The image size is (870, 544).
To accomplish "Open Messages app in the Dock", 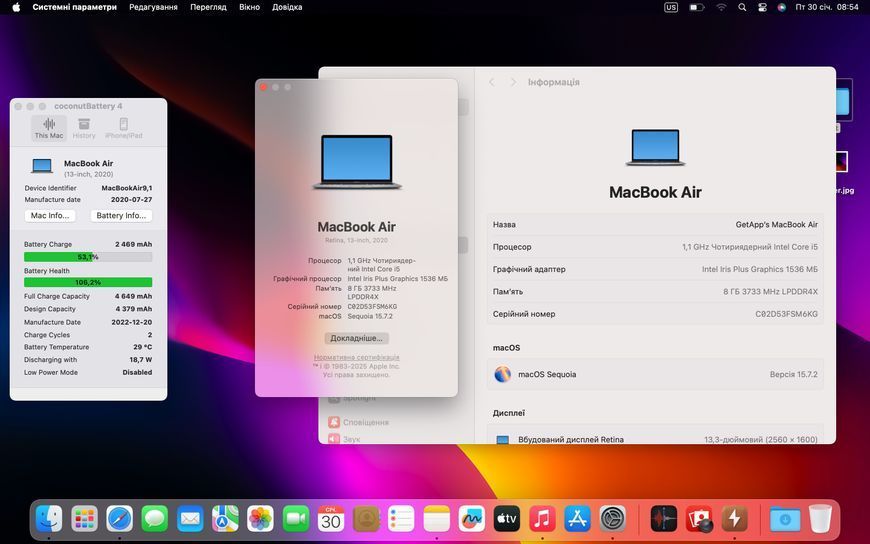I will click(155, 519).
